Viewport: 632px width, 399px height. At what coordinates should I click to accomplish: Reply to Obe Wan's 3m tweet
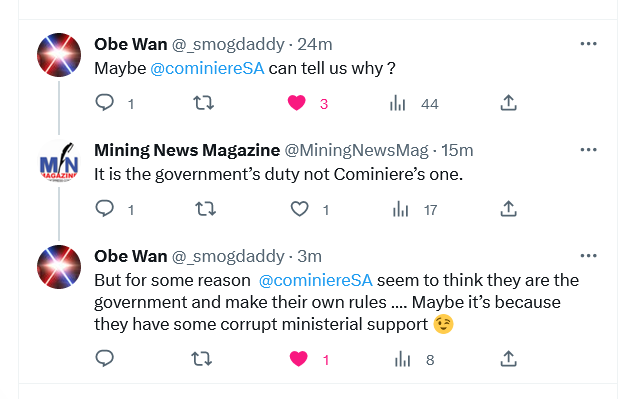coord(104,358)
